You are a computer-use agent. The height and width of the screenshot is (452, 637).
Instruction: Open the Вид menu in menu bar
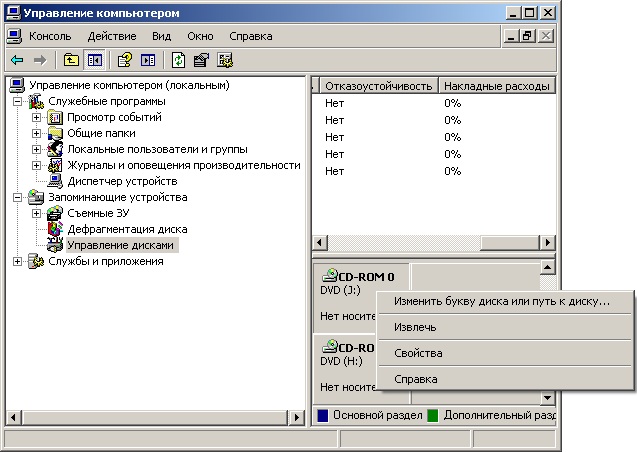(162, 36)
